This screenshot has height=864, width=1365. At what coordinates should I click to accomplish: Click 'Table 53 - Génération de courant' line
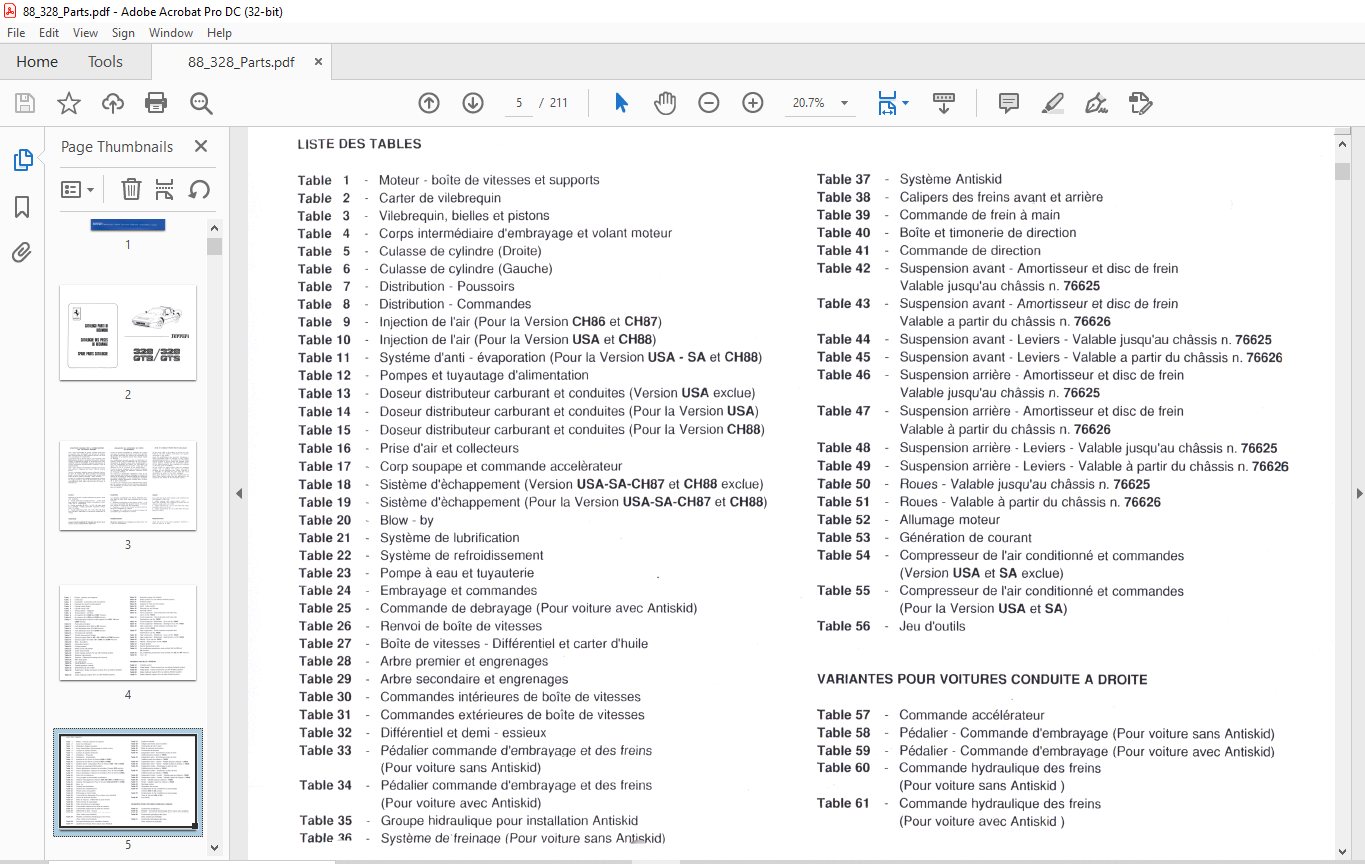924,537
